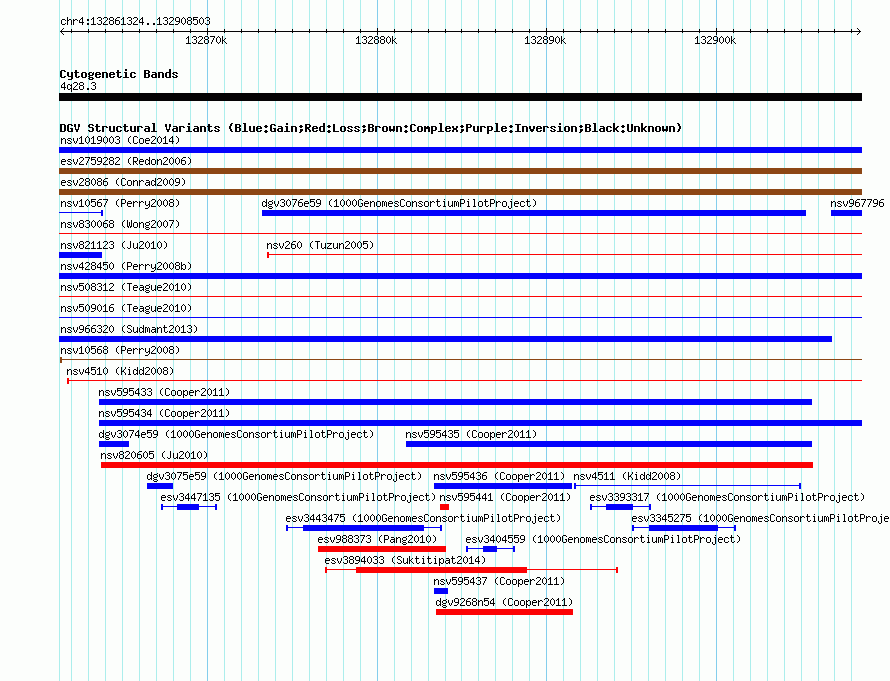The width and height of the screenshot is (890, 681).
Task: Click the nsv595441 small red bar
Action: click(444, 507)
